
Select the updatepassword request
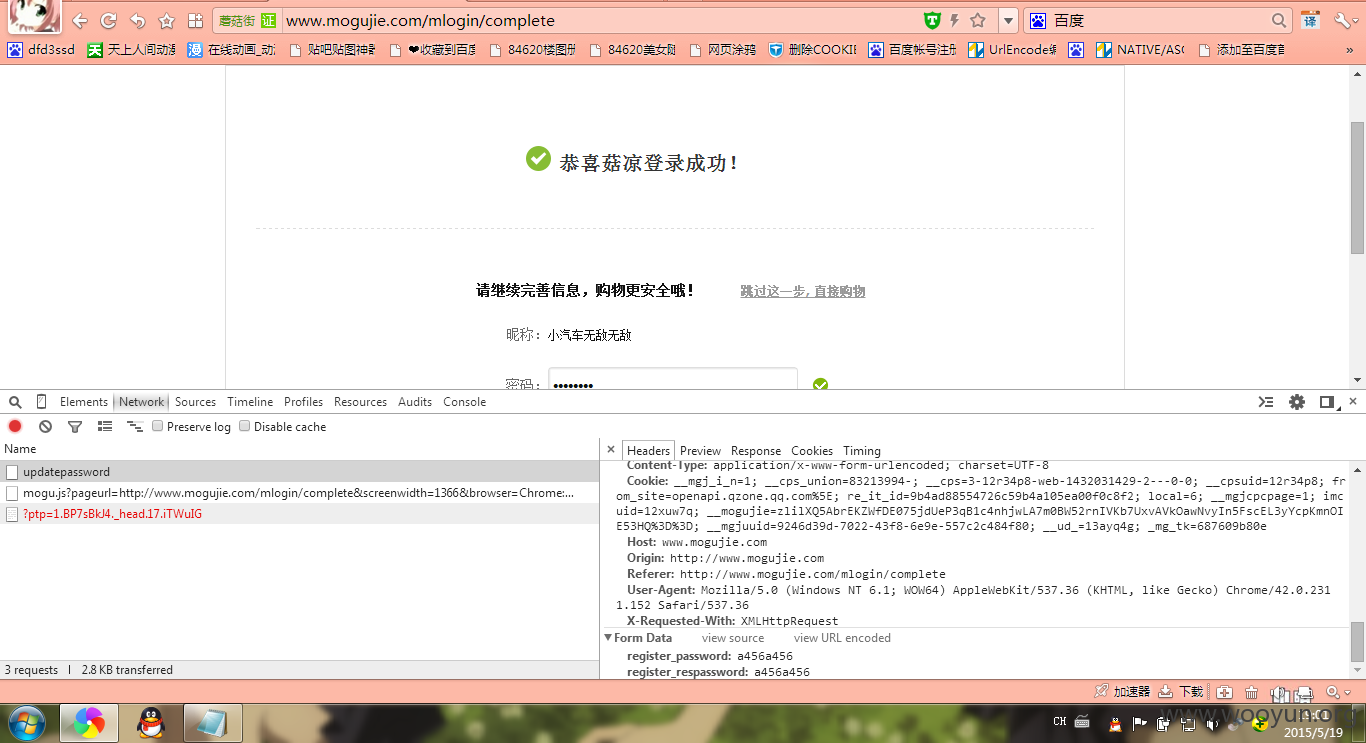(300, 471)
